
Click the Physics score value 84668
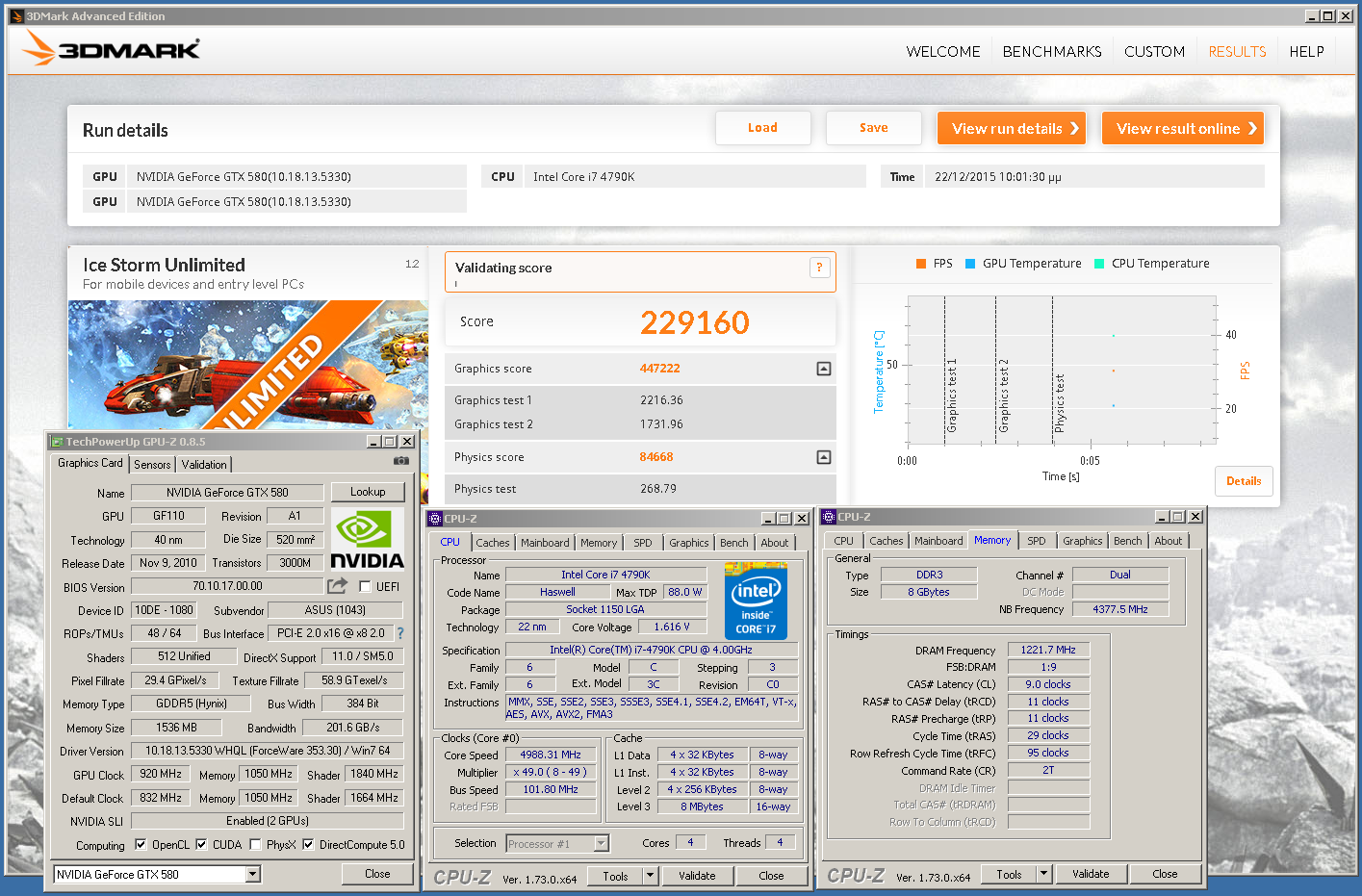coord(656,457)
